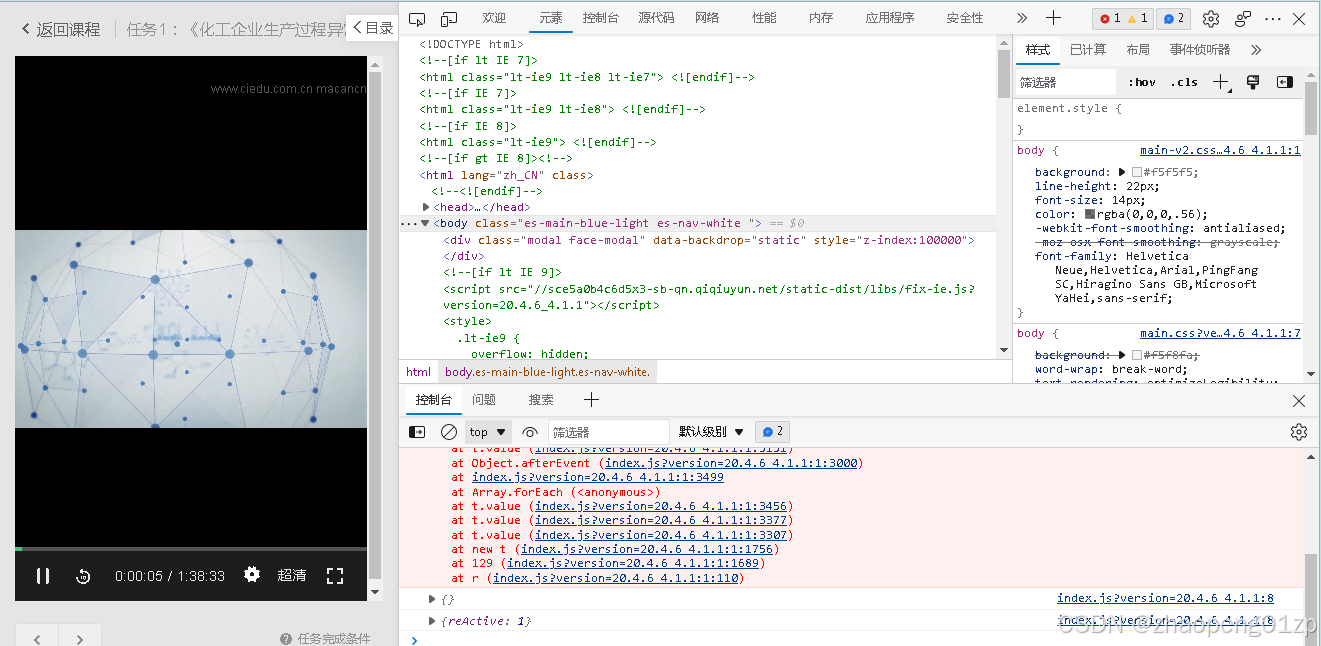Activate the DevTools inspect element tool
The width and height of the screenshot is (1321, 646).
click(x=418, y=18)
